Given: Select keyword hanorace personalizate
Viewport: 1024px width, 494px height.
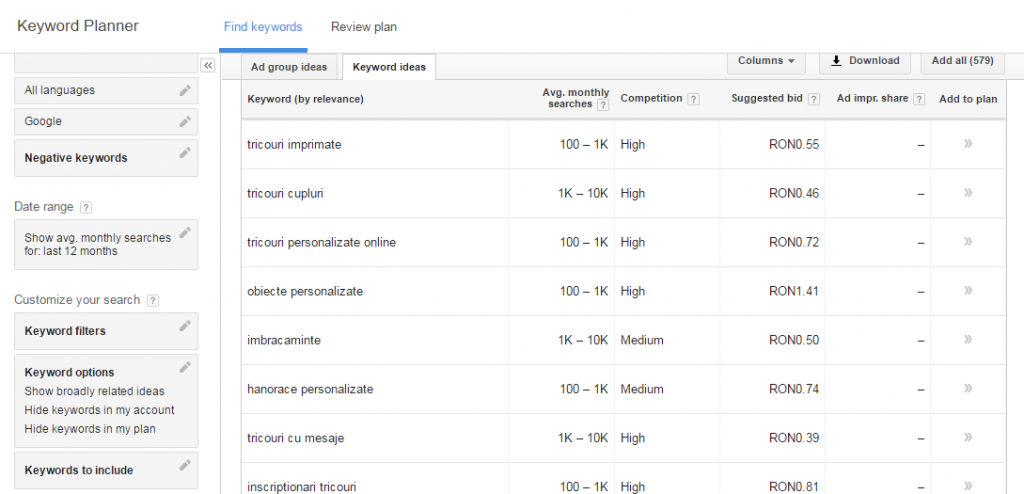Looking at the screenshot, I should (x=310, y=389).
